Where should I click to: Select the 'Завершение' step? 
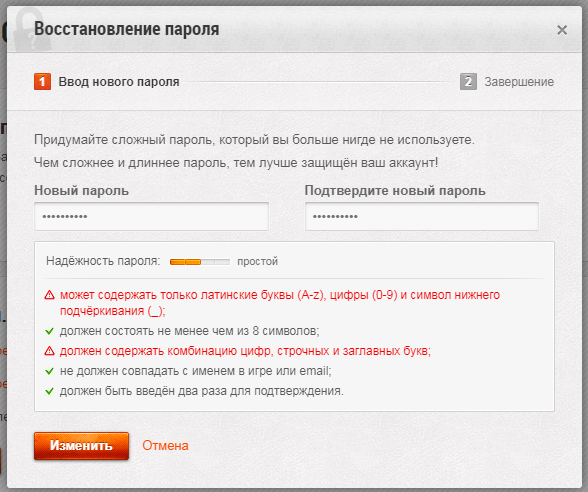pos(519,82)
